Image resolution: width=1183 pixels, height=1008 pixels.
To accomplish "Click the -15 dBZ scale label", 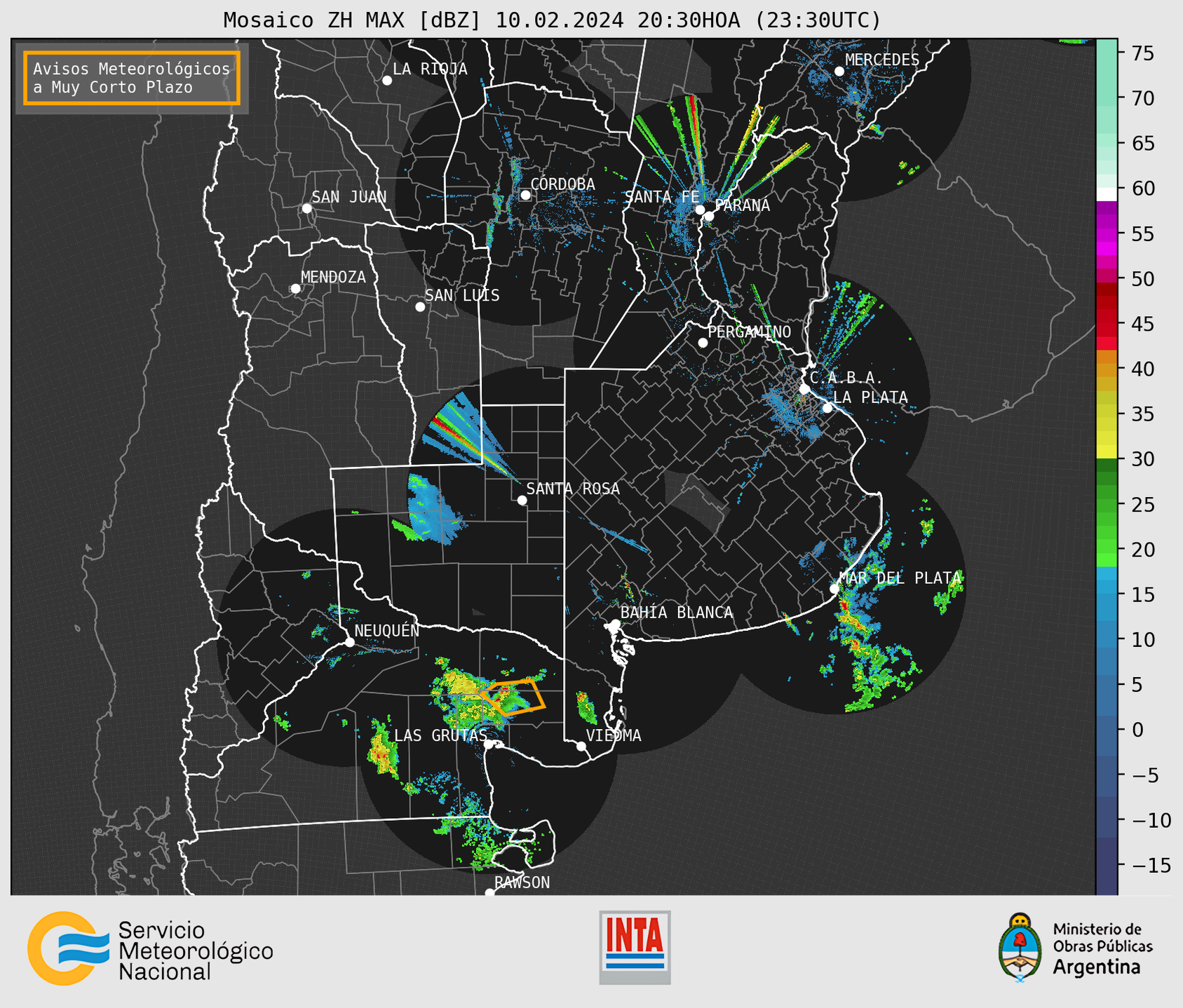I will point(1151,864).
